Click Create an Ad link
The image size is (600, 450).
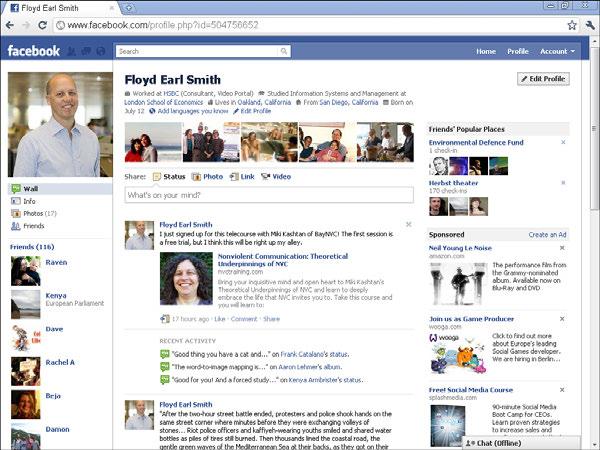pyautogui.click(x=547, y=235)
